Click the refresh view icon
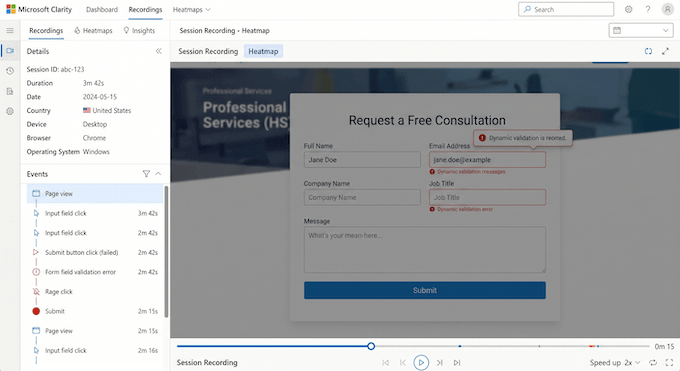 tap(648, 51)
